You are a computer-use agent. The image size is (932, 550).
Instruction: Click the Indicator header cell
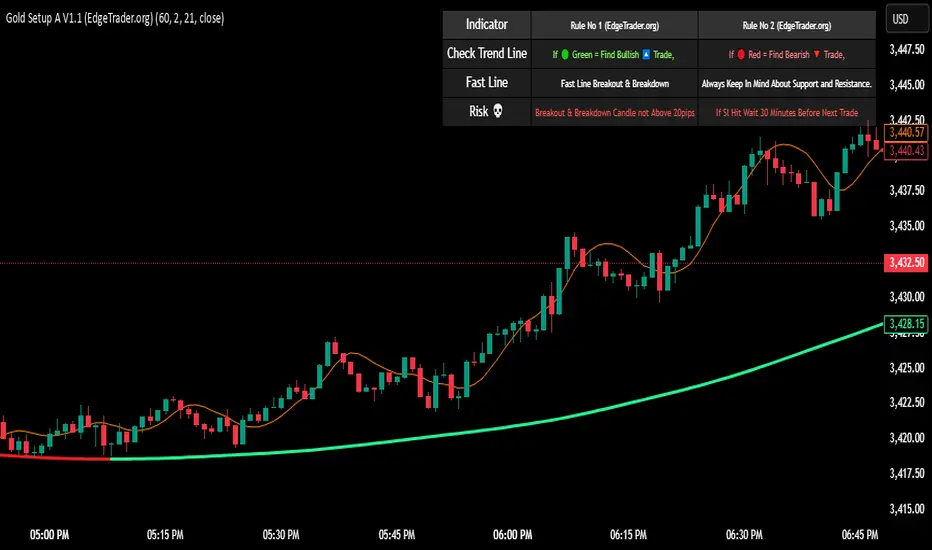click(x=487, y=24)
